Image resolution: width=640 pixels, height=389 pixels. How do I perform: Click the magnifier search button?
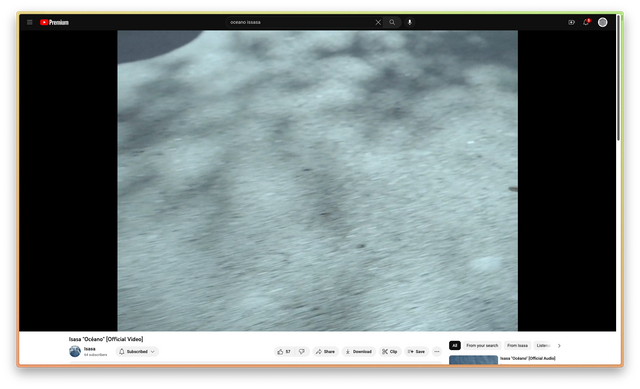point(392,22)
